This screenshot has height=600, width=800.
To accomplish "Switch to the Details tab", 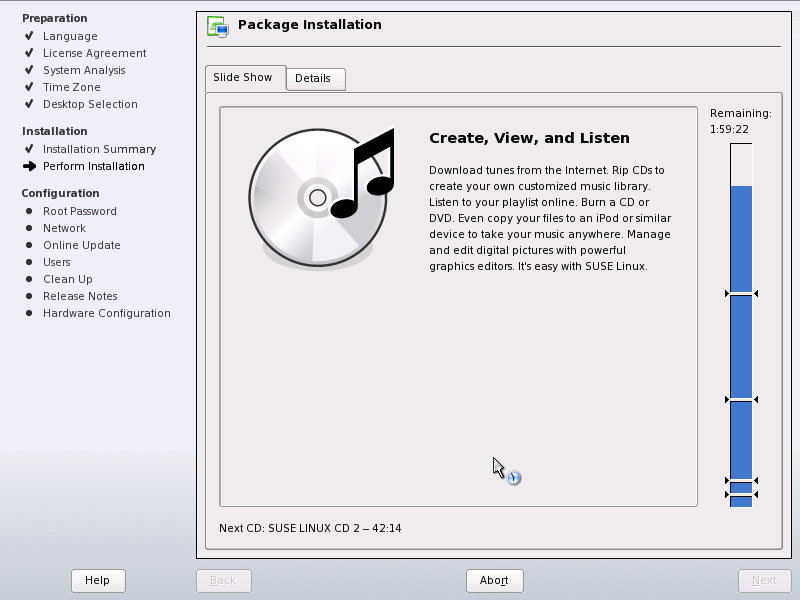I will point(315,79).
